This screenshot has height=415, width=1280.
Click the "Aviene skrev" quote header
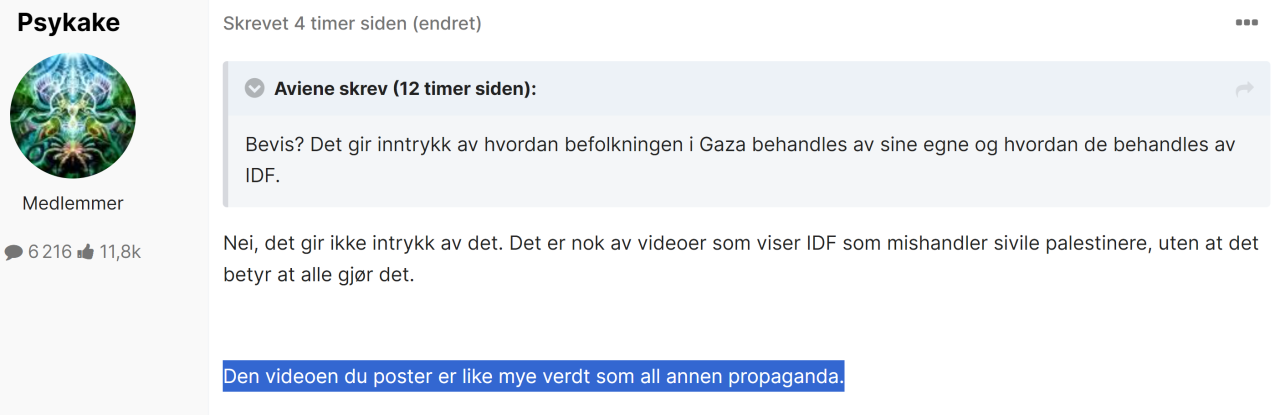[330, 89]
